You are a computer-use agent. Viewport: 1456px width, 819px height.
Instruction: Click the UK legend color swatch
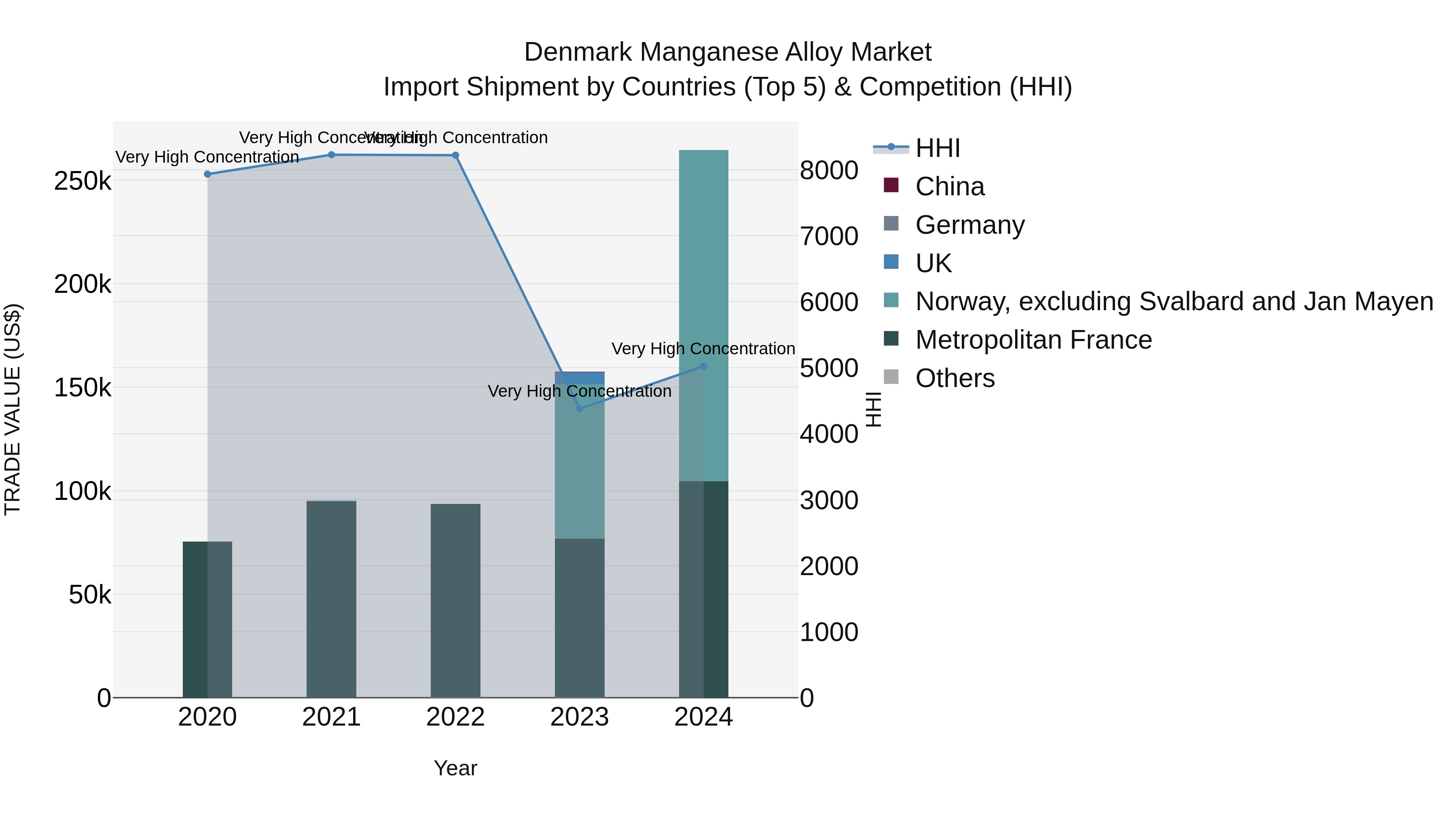click(891, 262)
